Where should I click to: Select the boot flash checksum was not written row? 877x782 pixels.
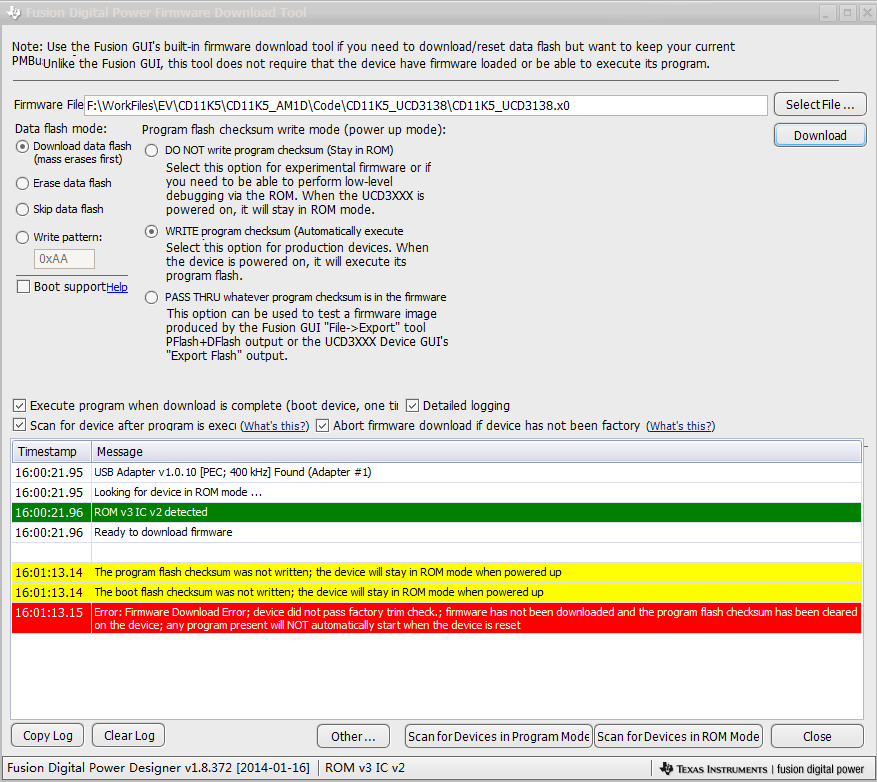pyautogui.click(x=436, y=592)
